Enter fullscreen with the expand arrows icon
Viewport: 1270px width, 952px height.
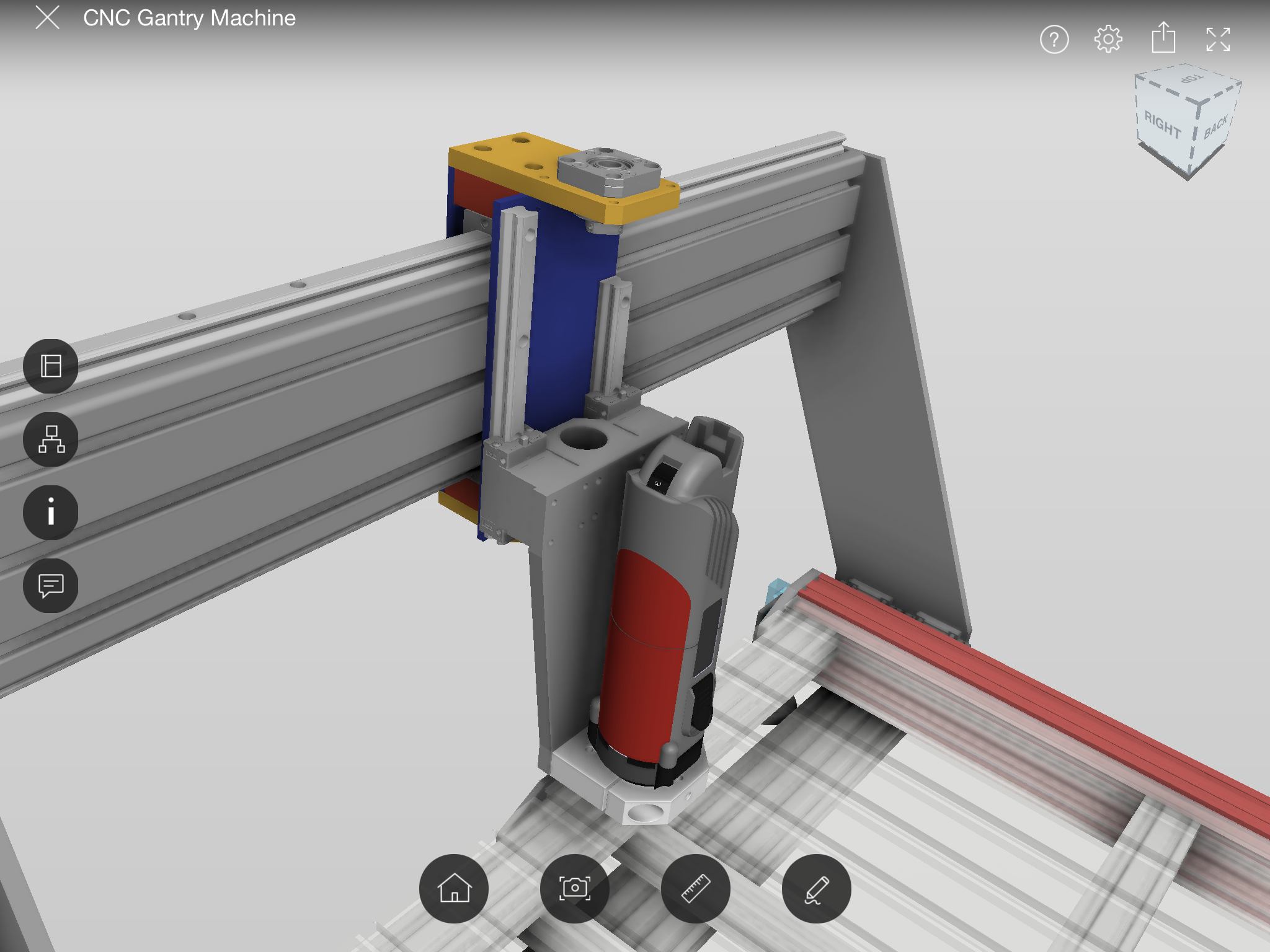(1218, 40)
